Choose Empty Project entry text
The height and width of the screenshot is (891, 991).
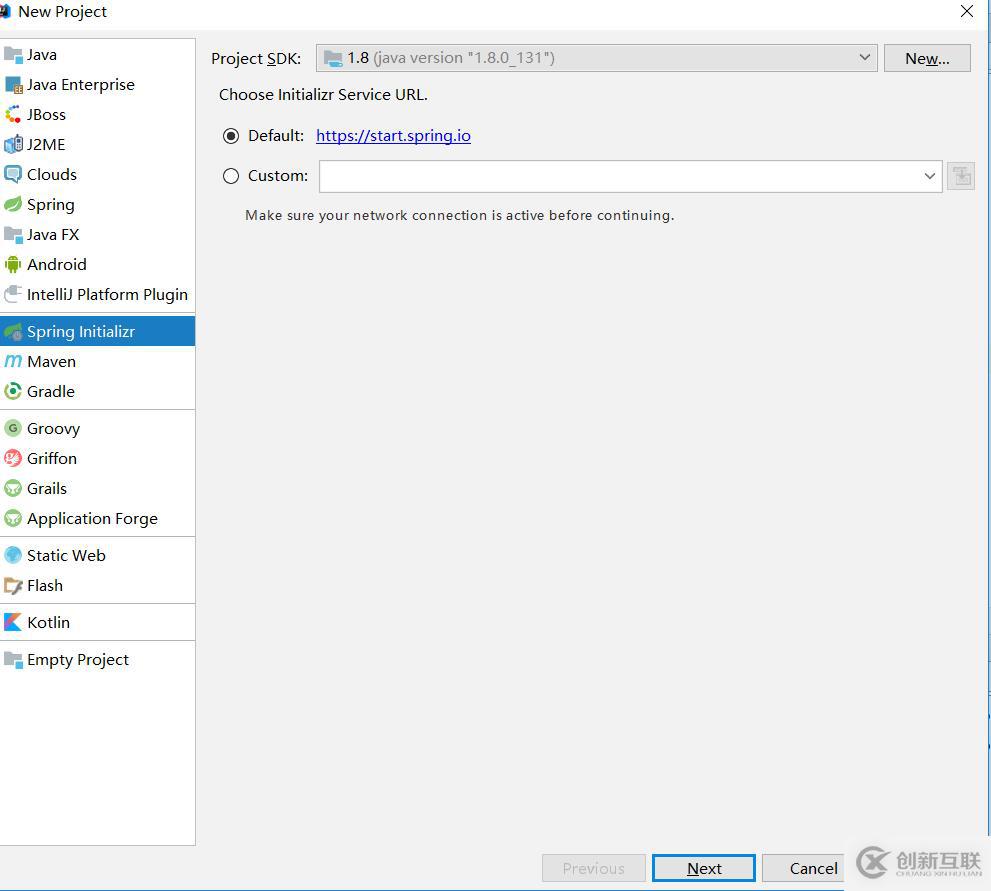78,660
